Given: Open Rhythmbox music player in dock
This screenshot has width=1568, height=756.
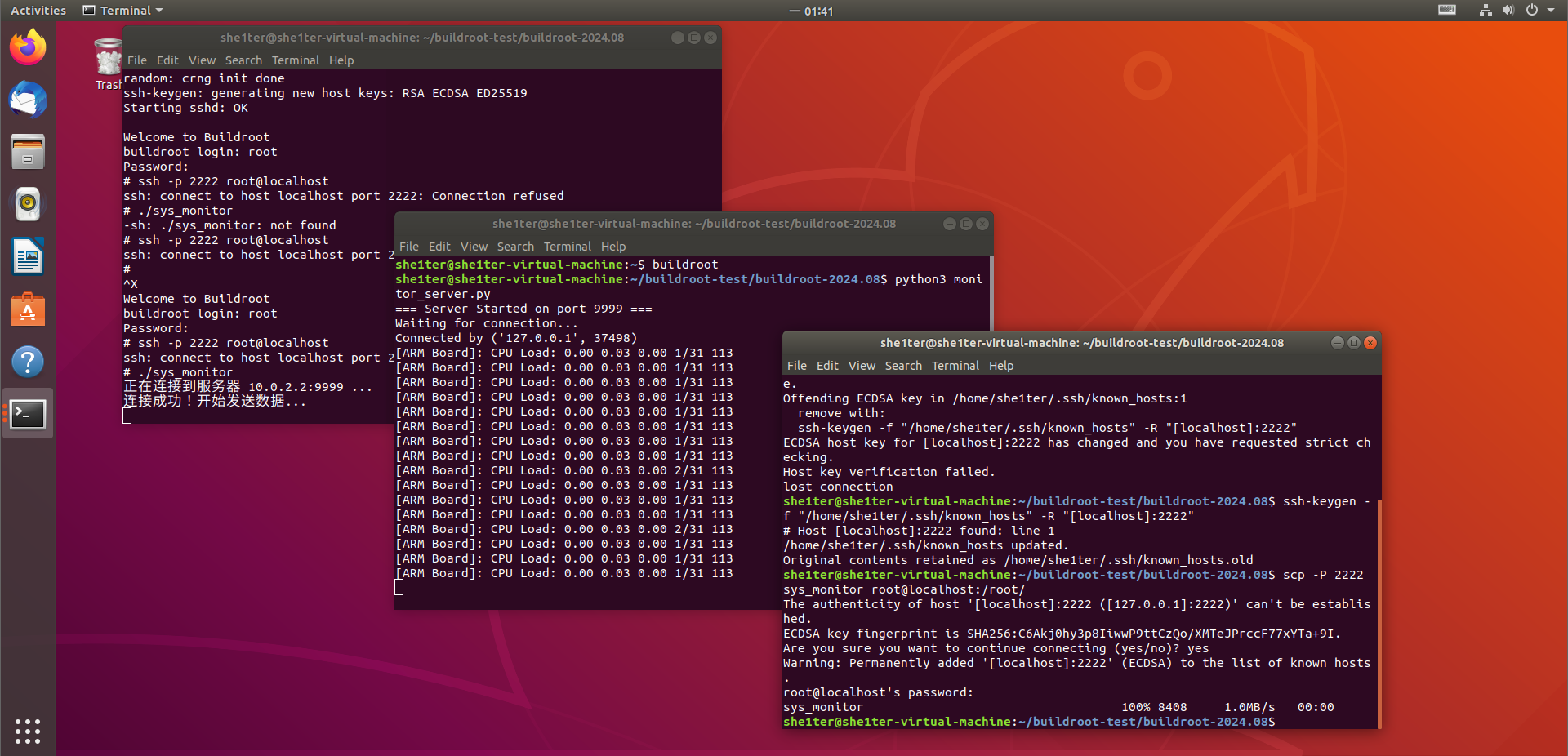Looking at the screenshot, I should pos(28,204).
